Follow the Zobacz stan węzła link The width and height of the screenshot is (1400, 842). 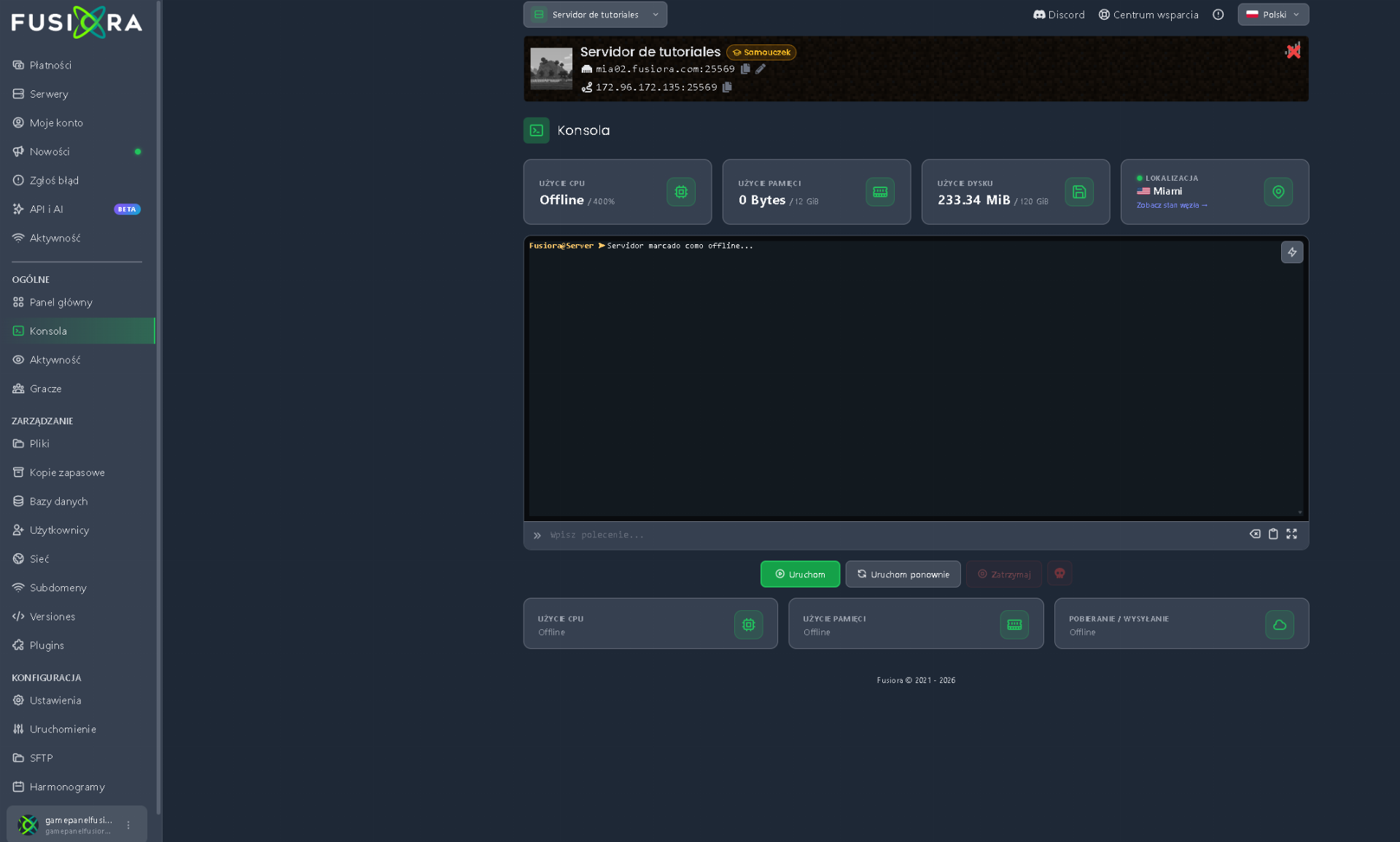point(1172,206)
